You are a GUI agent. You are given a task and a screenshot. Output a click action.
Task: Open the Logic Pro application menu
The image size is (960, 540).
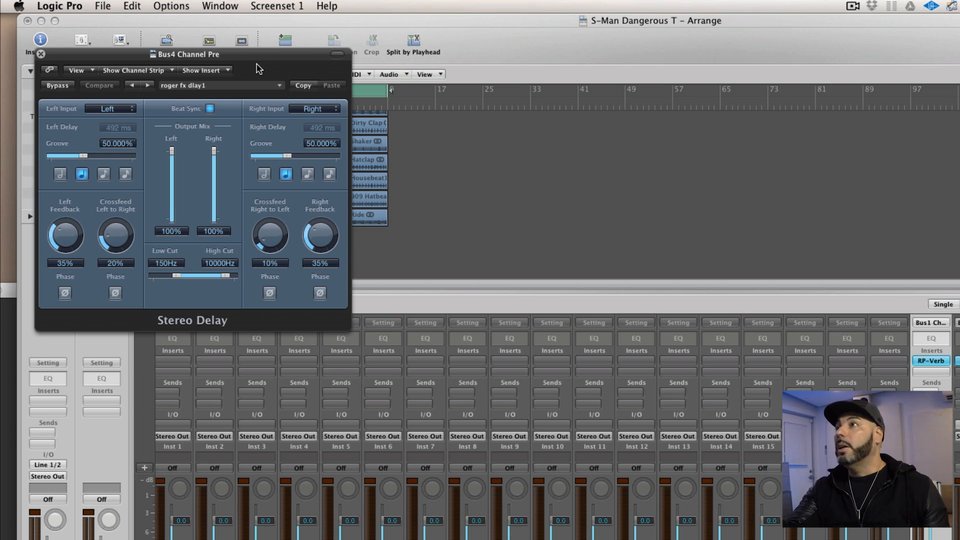[x=59, y=6]
